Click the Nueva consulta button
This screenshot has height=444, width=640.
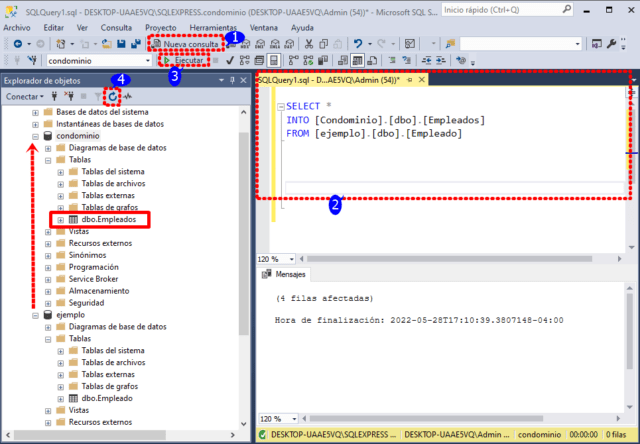[186, 44]
